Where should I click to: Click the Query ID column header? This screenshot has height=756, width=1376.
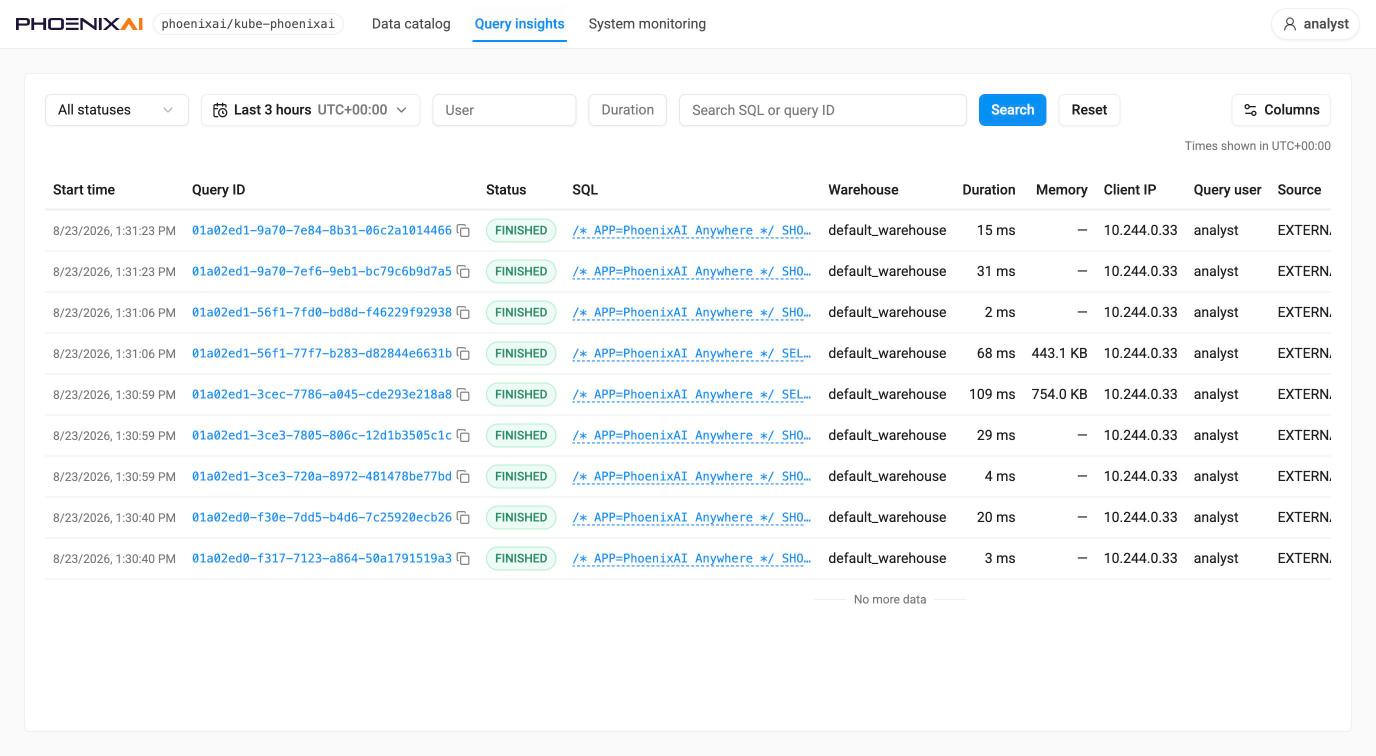point(218,190)
